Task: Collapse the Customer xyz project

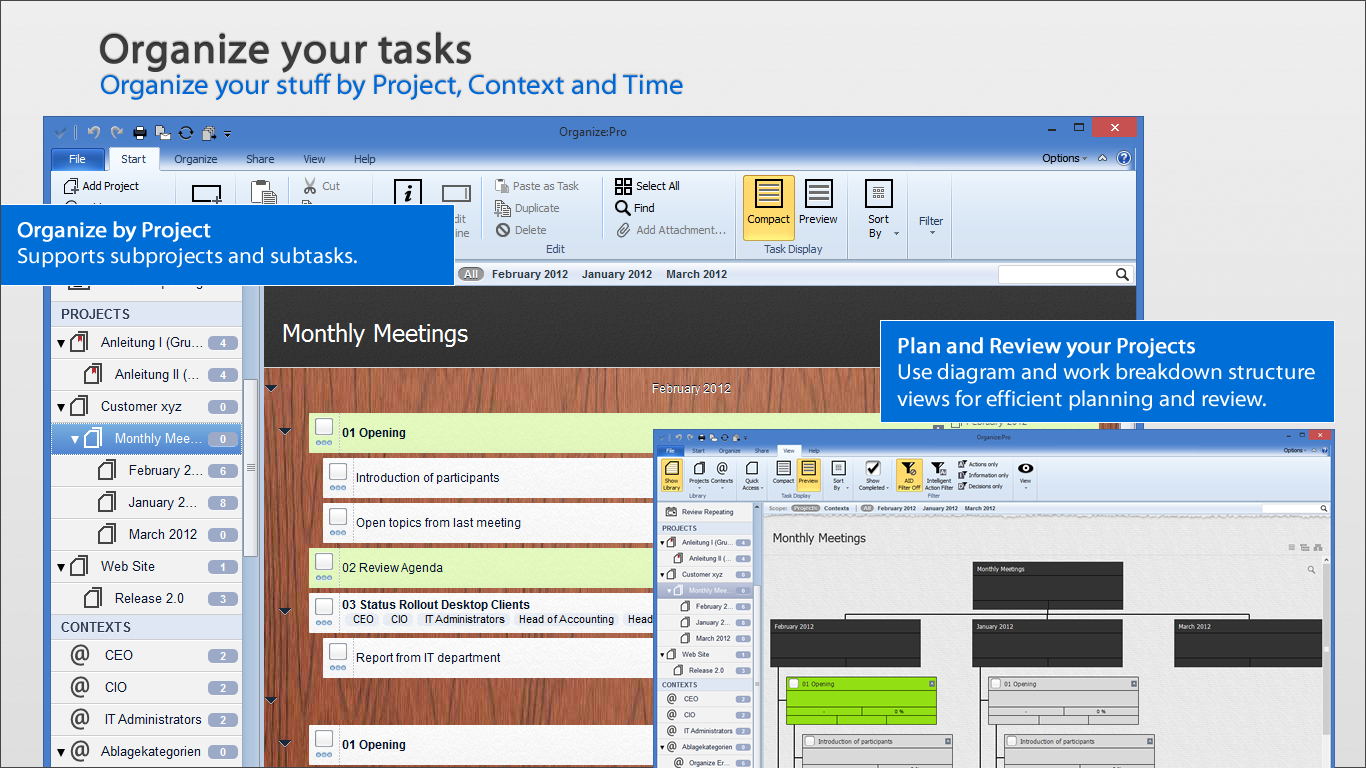Action: click(61, 407)
